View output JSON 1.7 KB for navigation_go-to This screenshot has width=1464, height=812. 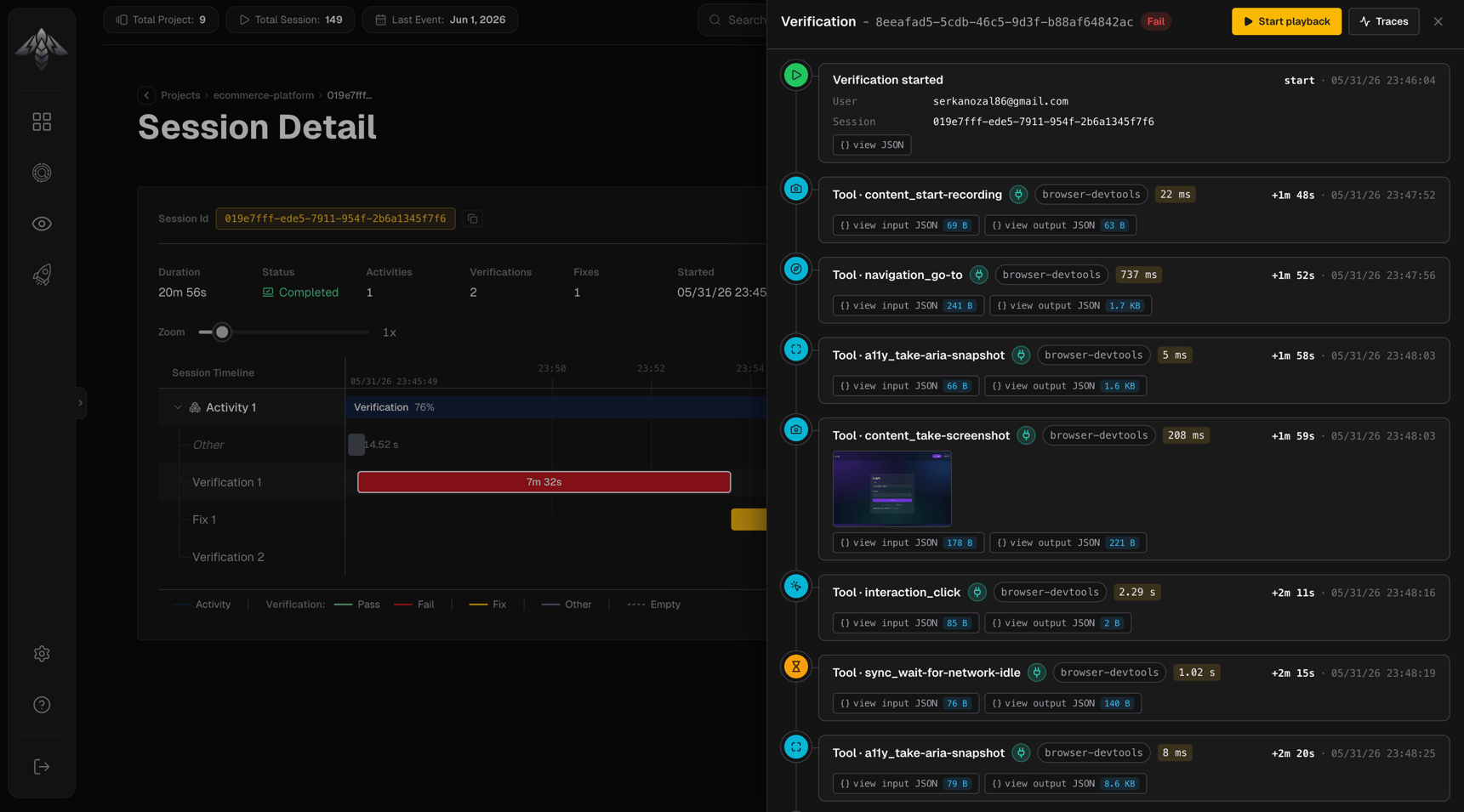pyautogui.click(x=1070, y=305)
